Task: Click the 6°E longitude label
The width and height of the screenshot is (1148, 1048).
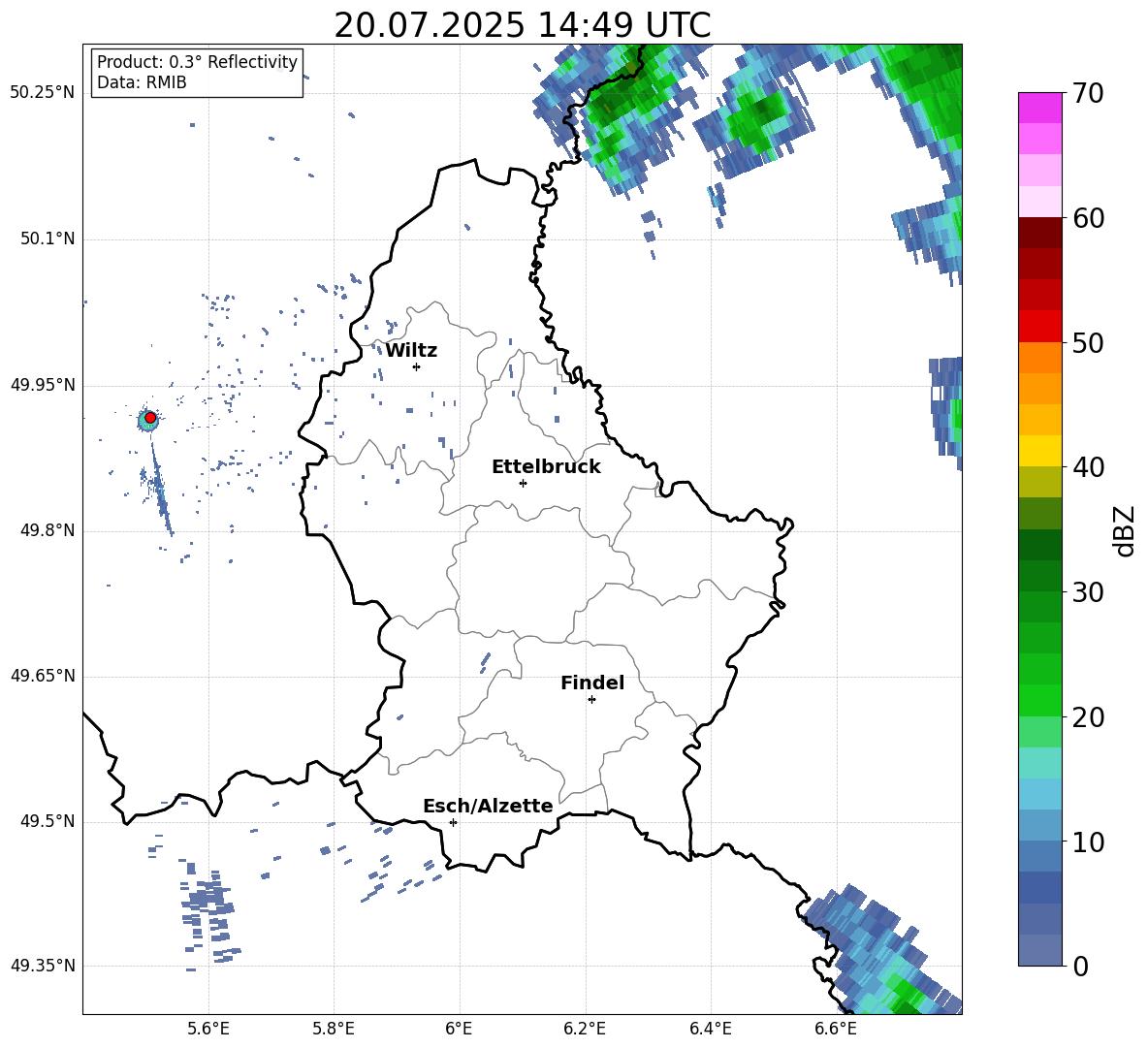Action: point(459,1029)
